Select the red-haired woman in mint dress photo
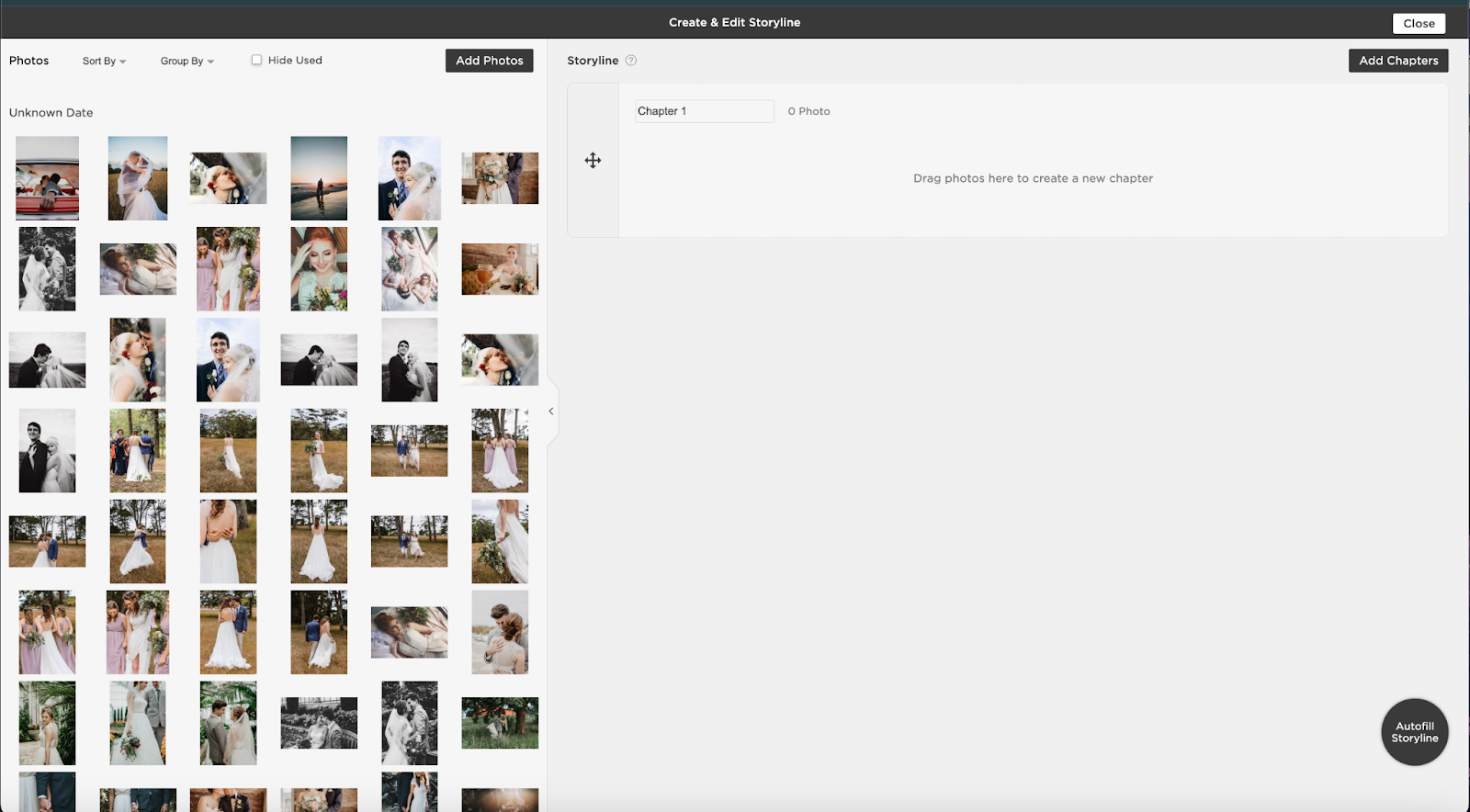This screenshot has width=1470, height=812. [319, 269]
